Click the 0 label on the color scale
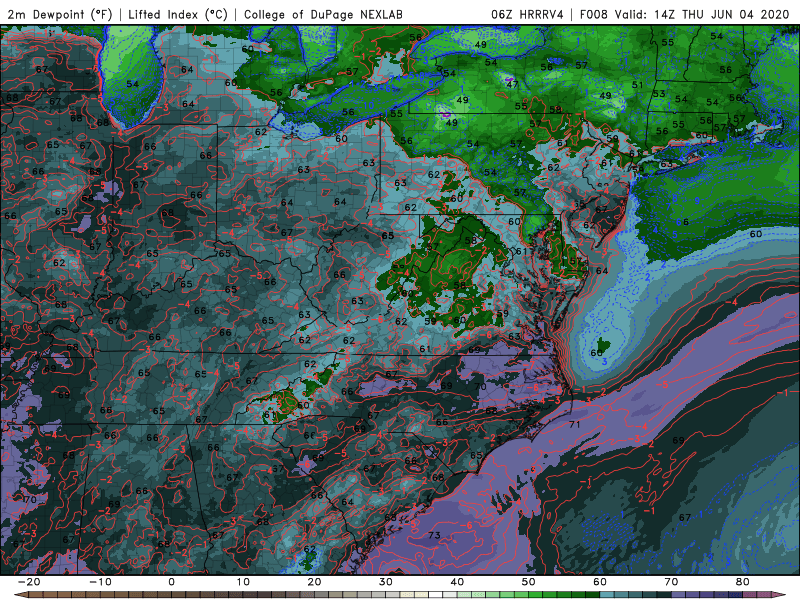The image size is (800, 600). click(x=171, y=582)
